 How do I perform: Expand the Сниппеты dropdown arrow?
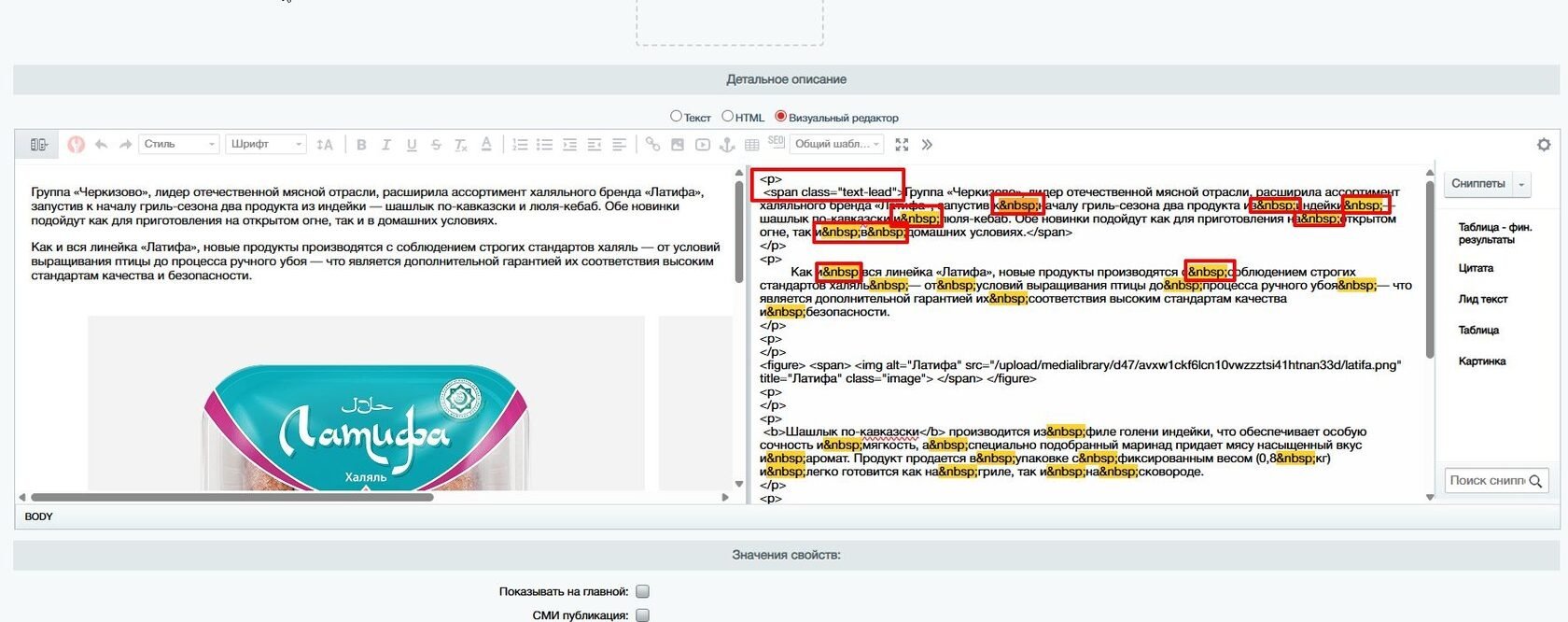click(x=1521, y=184)
